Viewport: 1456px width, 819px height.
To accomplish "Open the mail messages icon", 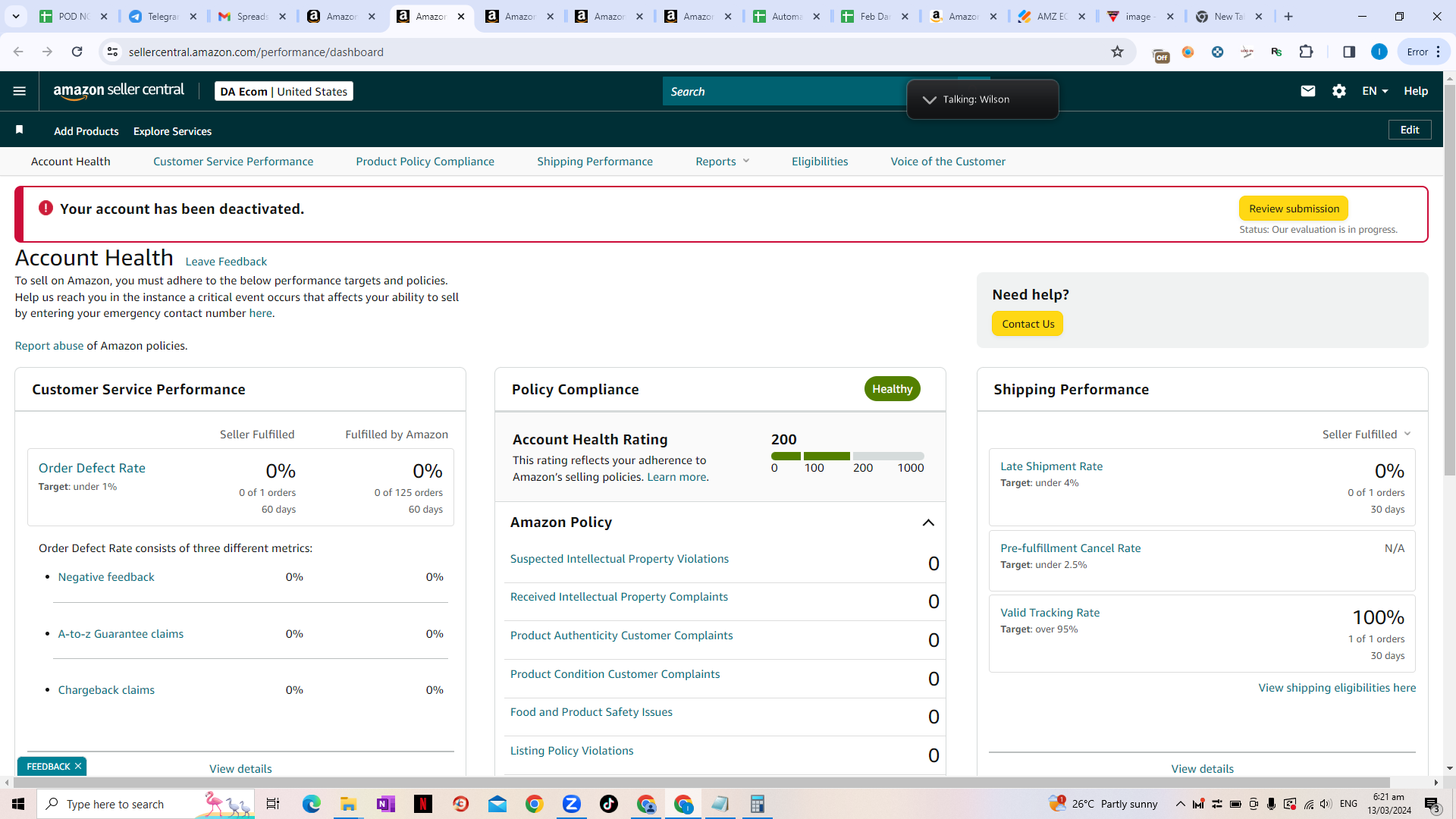I will point(1308,91).
